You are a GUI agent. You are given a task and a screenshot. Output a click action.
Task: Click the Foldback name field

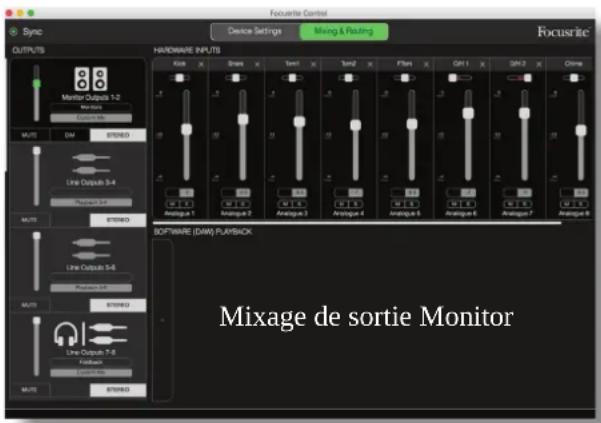point(91,362)
